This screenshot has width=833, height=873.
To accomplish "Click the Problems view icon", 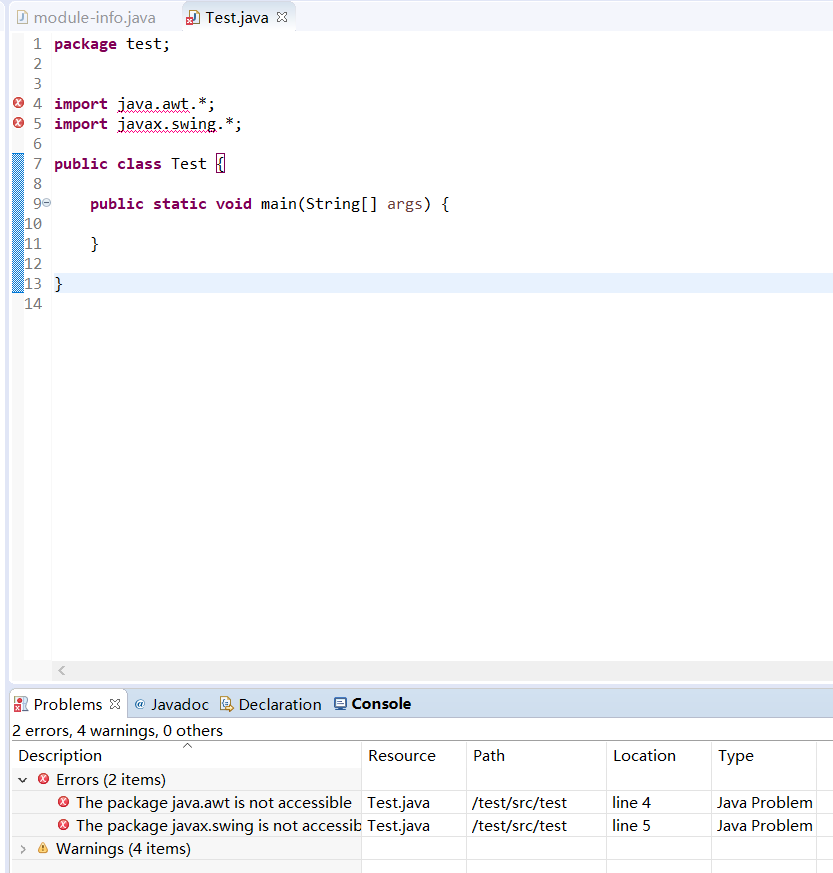I will pos(20,703).
